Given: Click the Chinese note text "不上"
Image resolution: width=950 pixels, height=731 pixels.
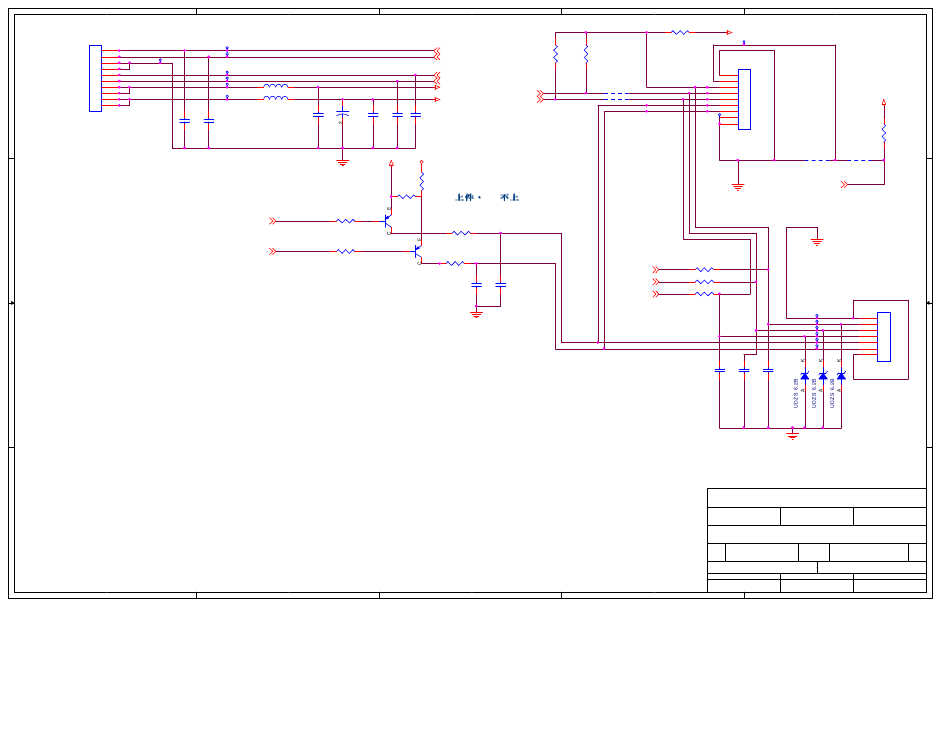Looking at the screenshot, I should click(x=510, y=197).
